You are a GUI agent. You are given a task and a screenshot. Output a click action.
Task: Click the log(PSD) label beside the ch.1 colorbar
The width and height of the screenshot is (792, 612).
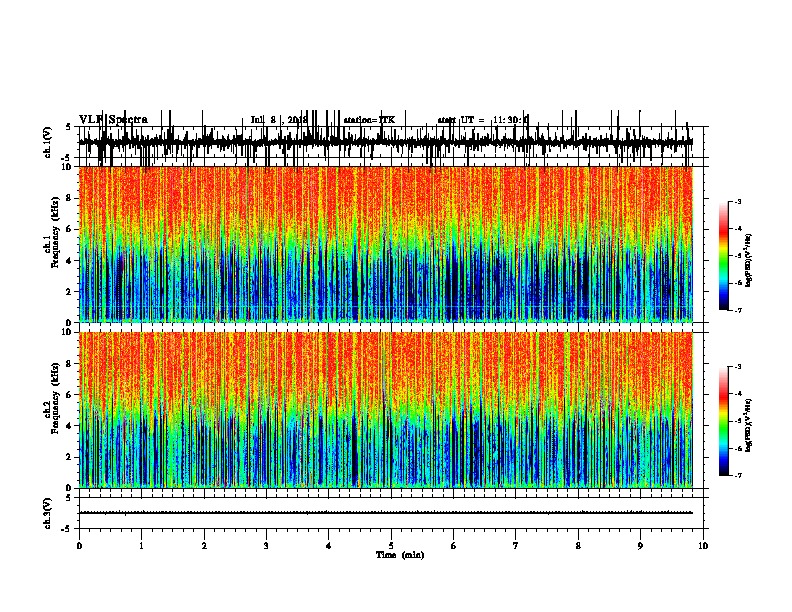[749, 261]
